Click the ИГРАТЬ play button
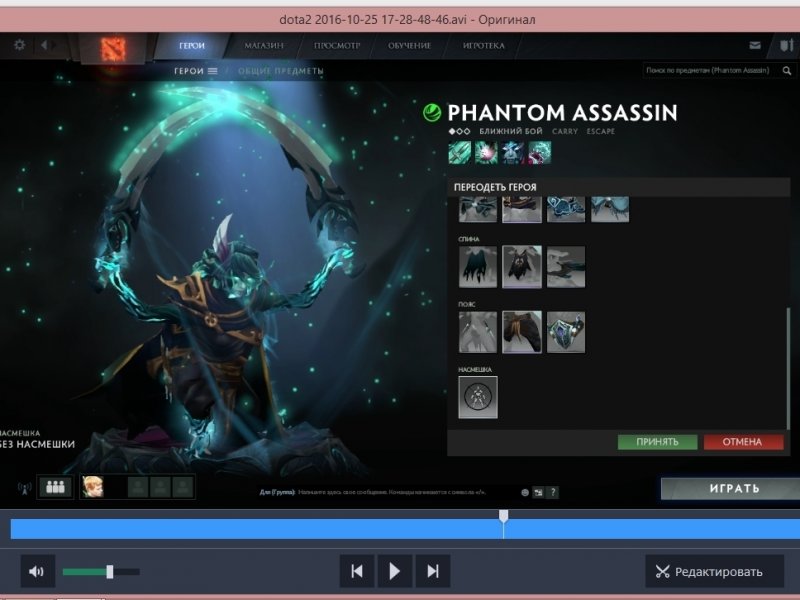 731,488
